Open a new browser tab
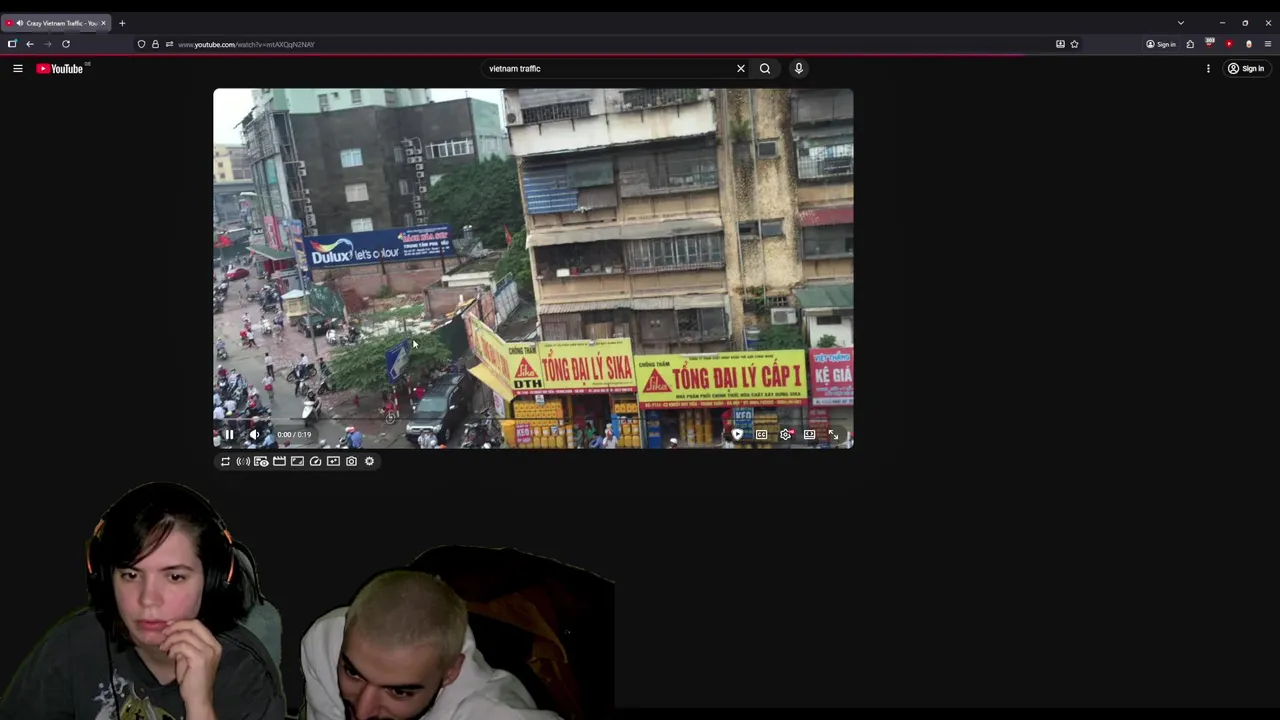The width and height of the screenshot is (1280, 720). pos(122,23)
